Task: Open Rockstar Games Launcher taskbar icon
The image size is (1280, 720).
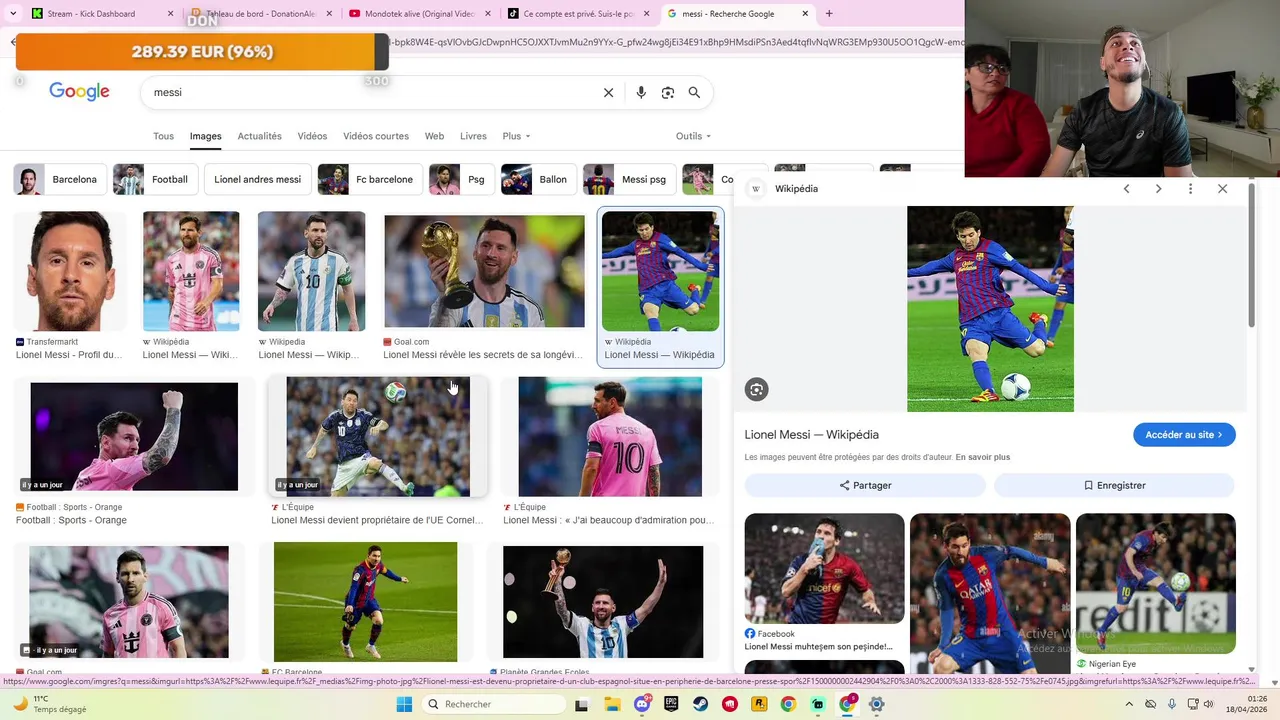Action: pos(759,704)
